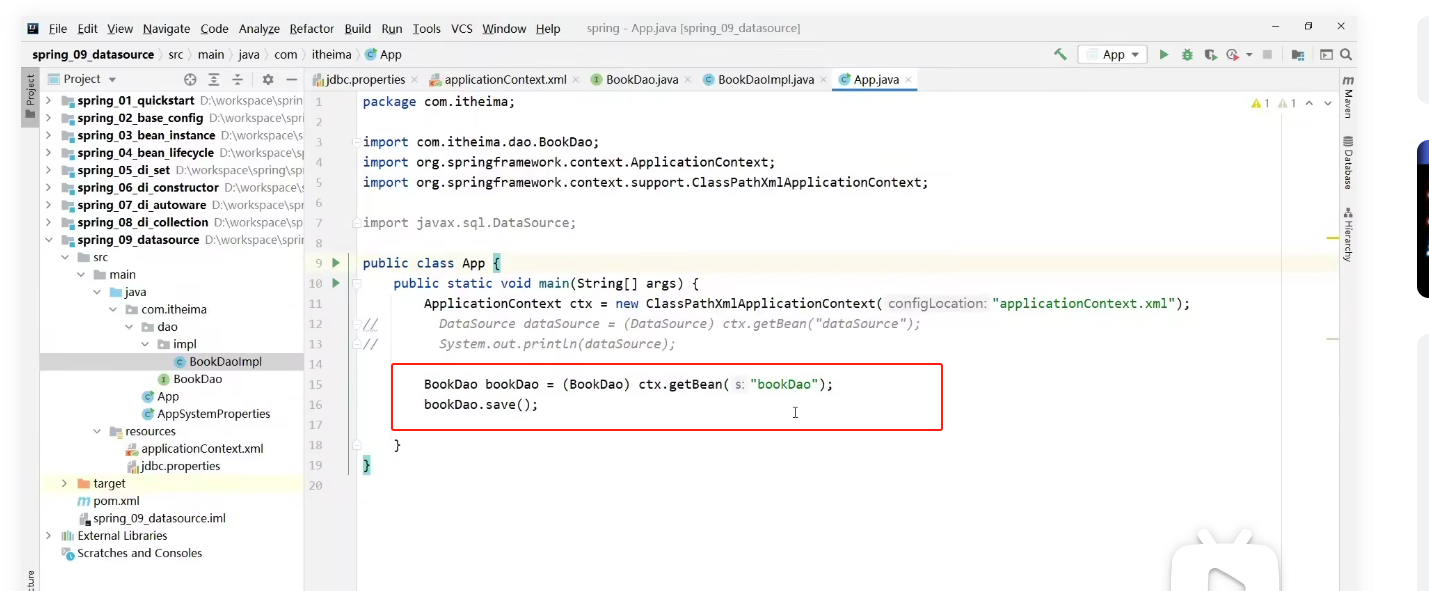Open Project panel gear options

click(268, 79)
